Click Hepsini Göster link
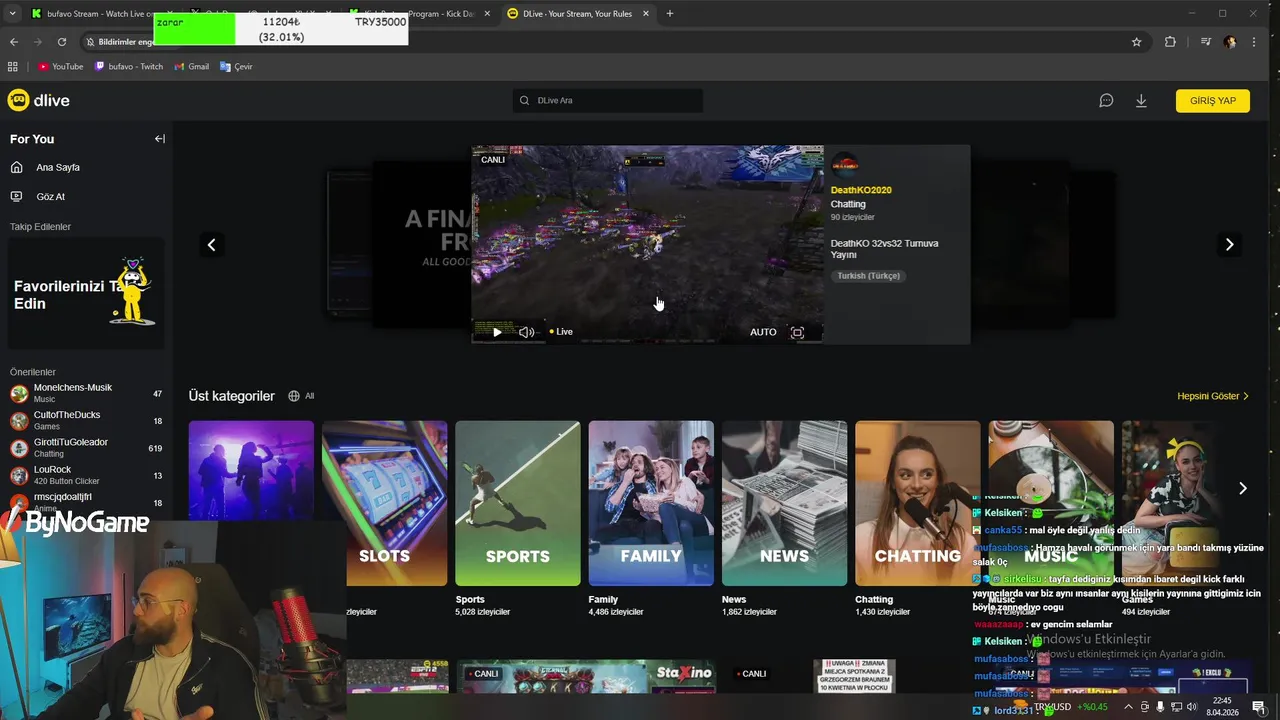This screenshot has width=1280, height=720. (1213, 396)
